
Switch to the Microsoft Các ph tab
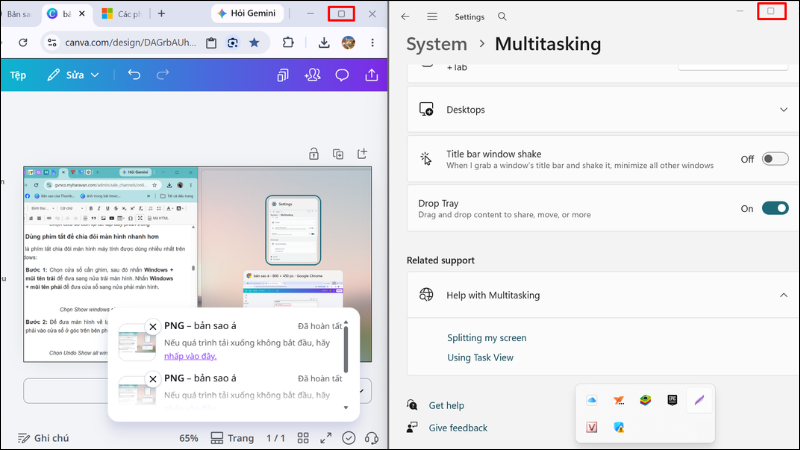click(121, 14)
